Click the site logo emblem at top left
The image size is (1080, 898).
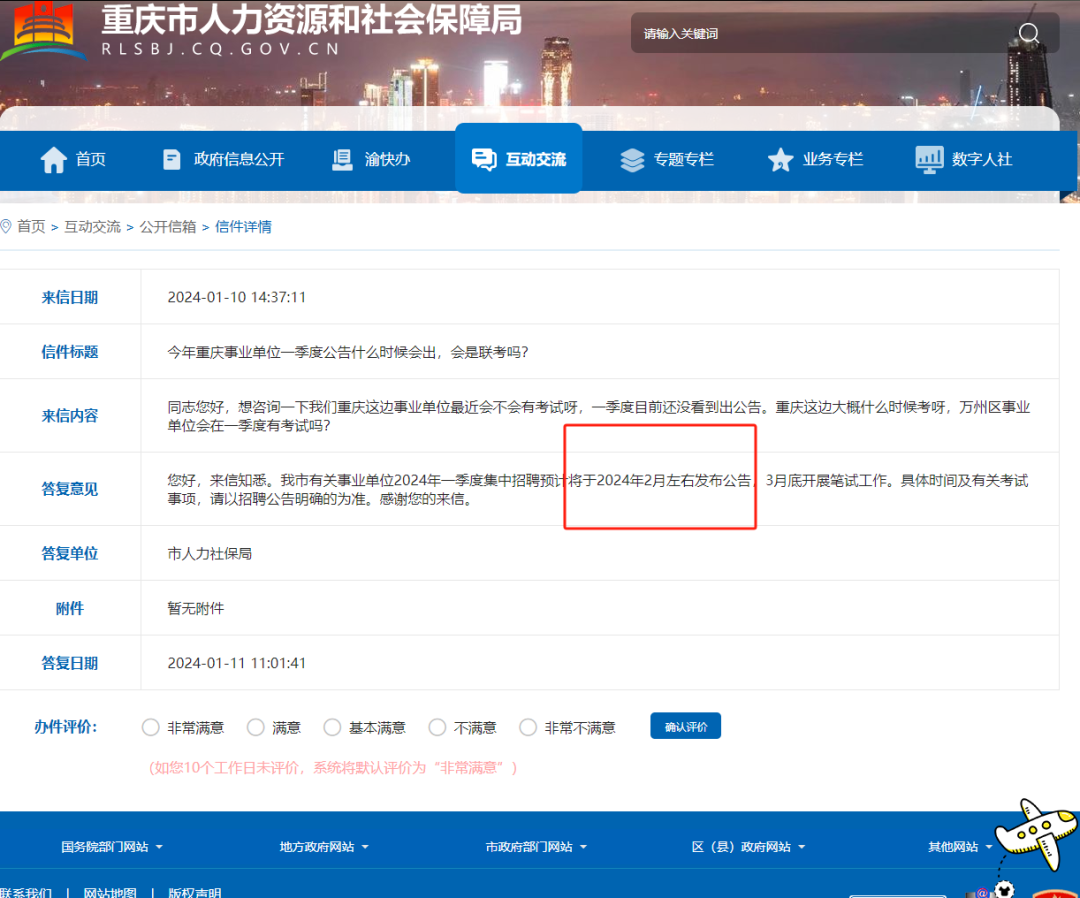tap(43, 31)
